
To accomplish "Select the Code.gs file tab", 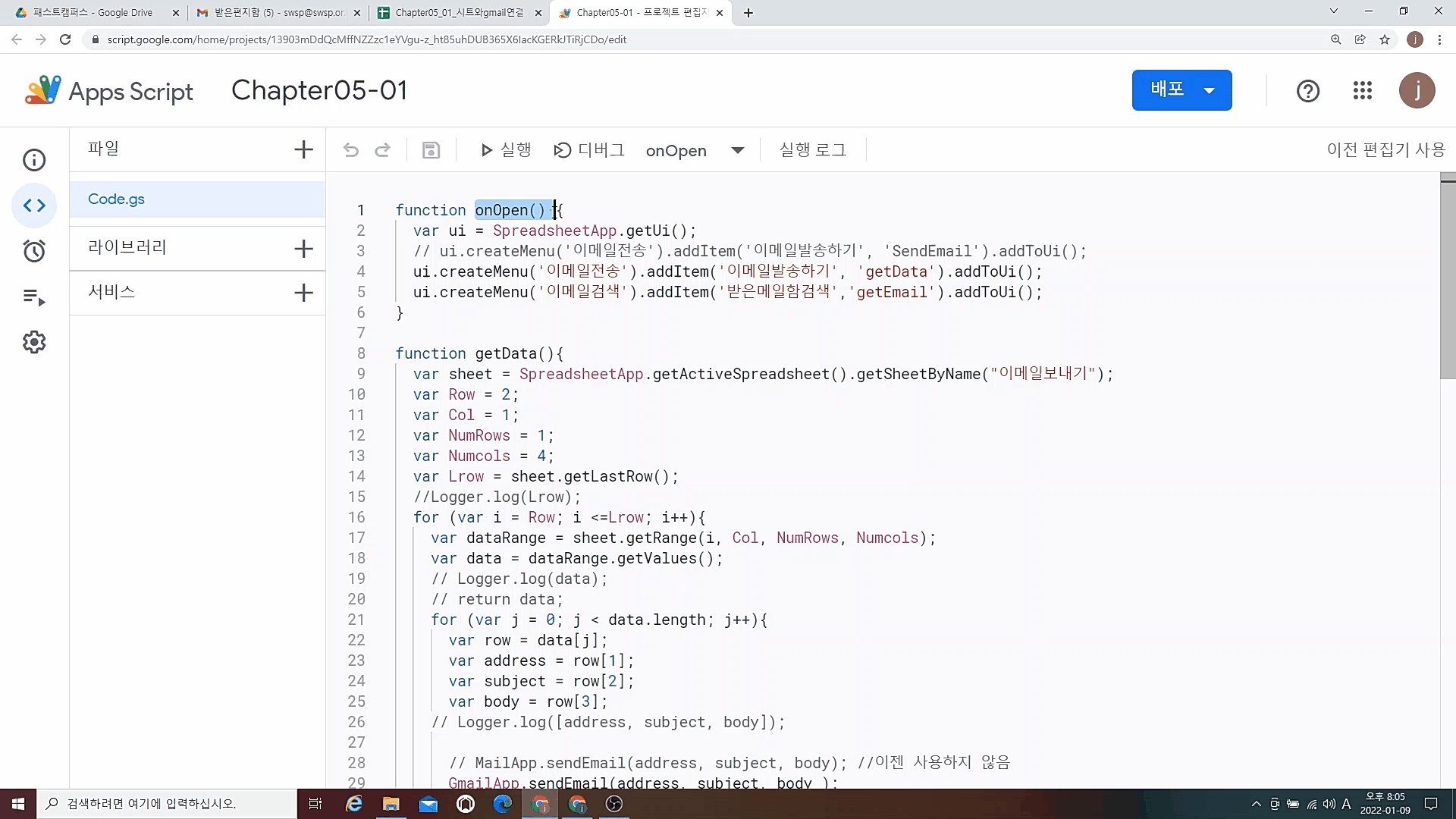I will click(116, 199).
